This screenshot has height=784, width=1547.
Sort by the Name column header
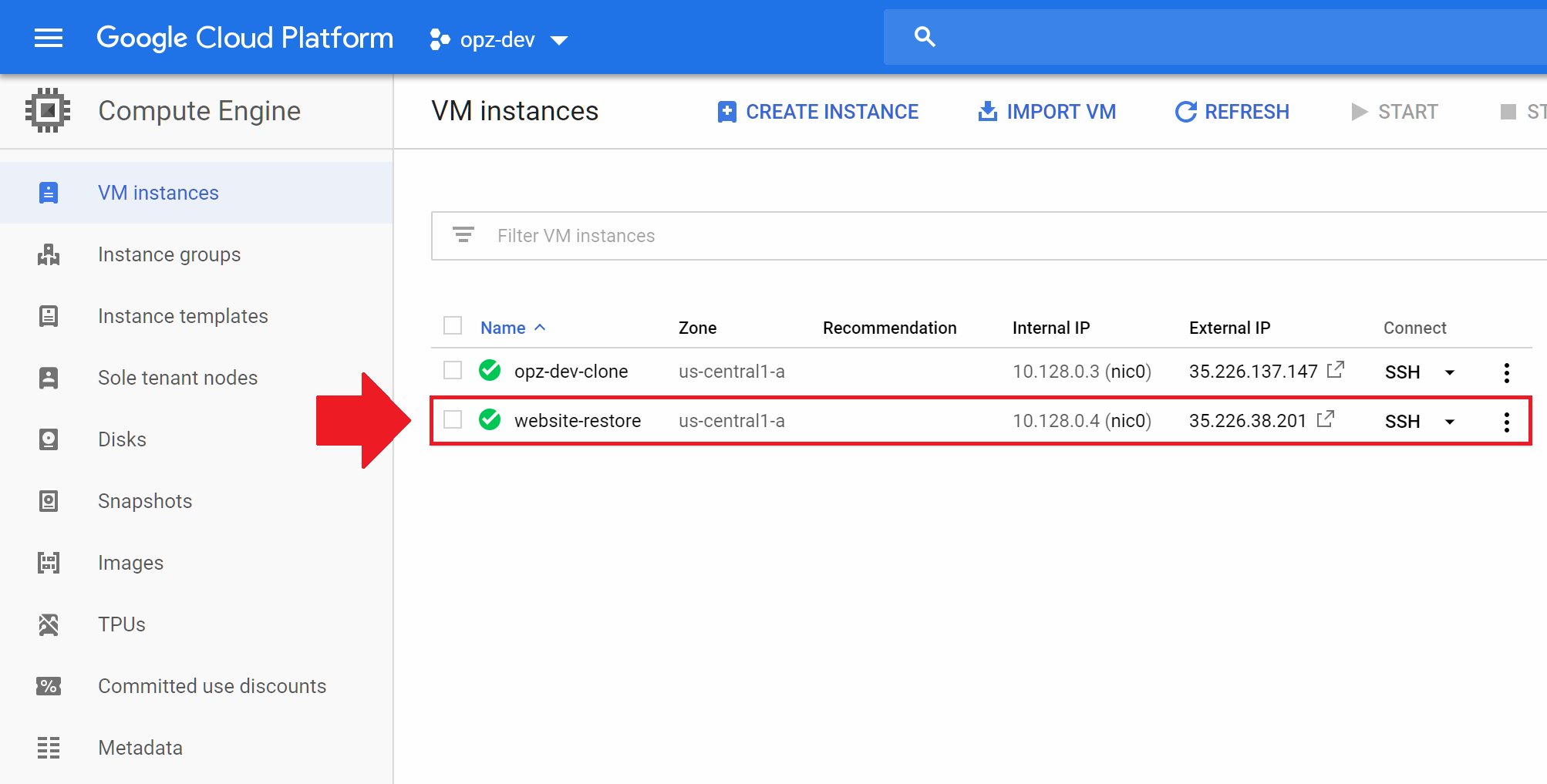pos(503,328)
